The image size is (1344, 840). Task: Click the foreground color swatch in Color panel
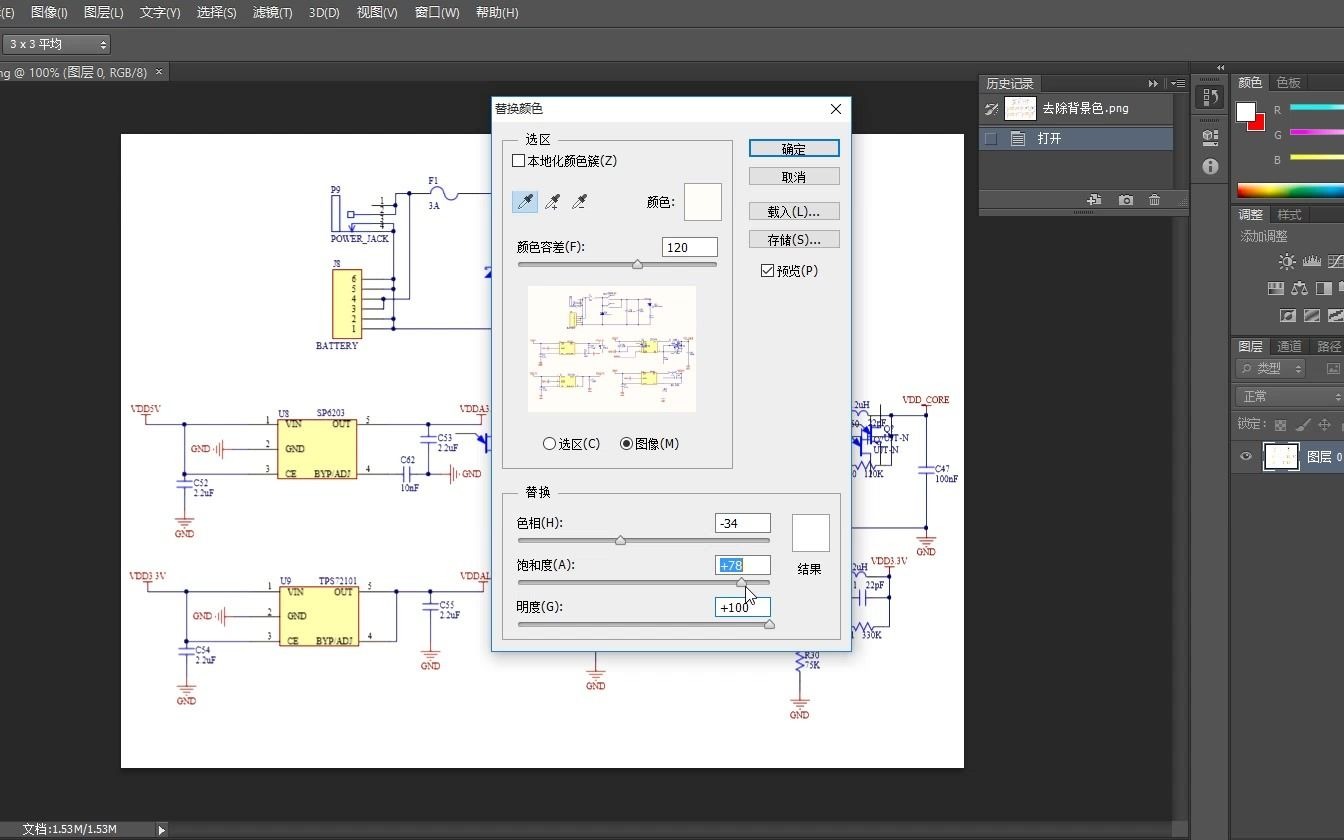click(x=1246, y=111)
